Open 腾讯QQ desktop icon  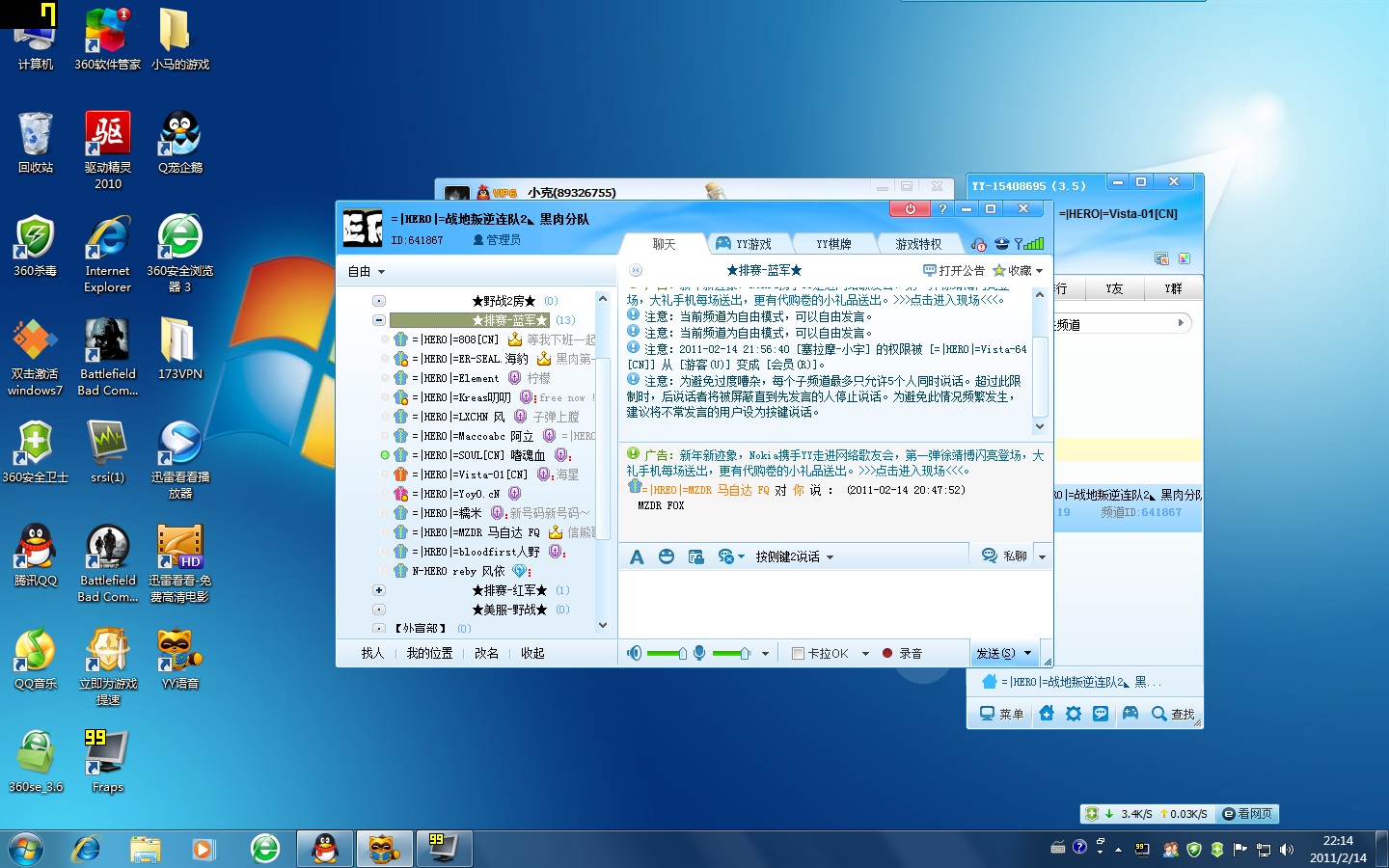click(x=35, y=556)
